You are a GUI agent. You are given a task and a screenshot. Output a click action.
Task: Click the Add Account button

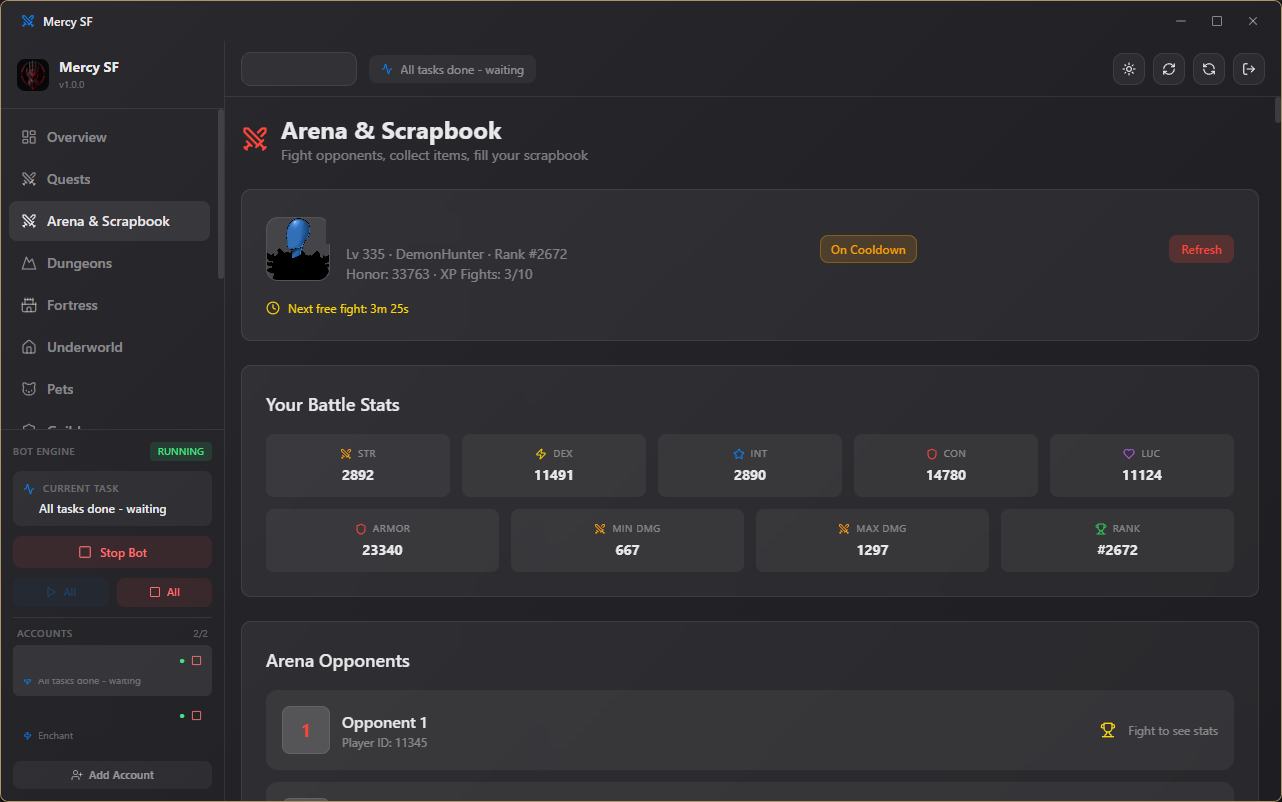pos(112,775)
